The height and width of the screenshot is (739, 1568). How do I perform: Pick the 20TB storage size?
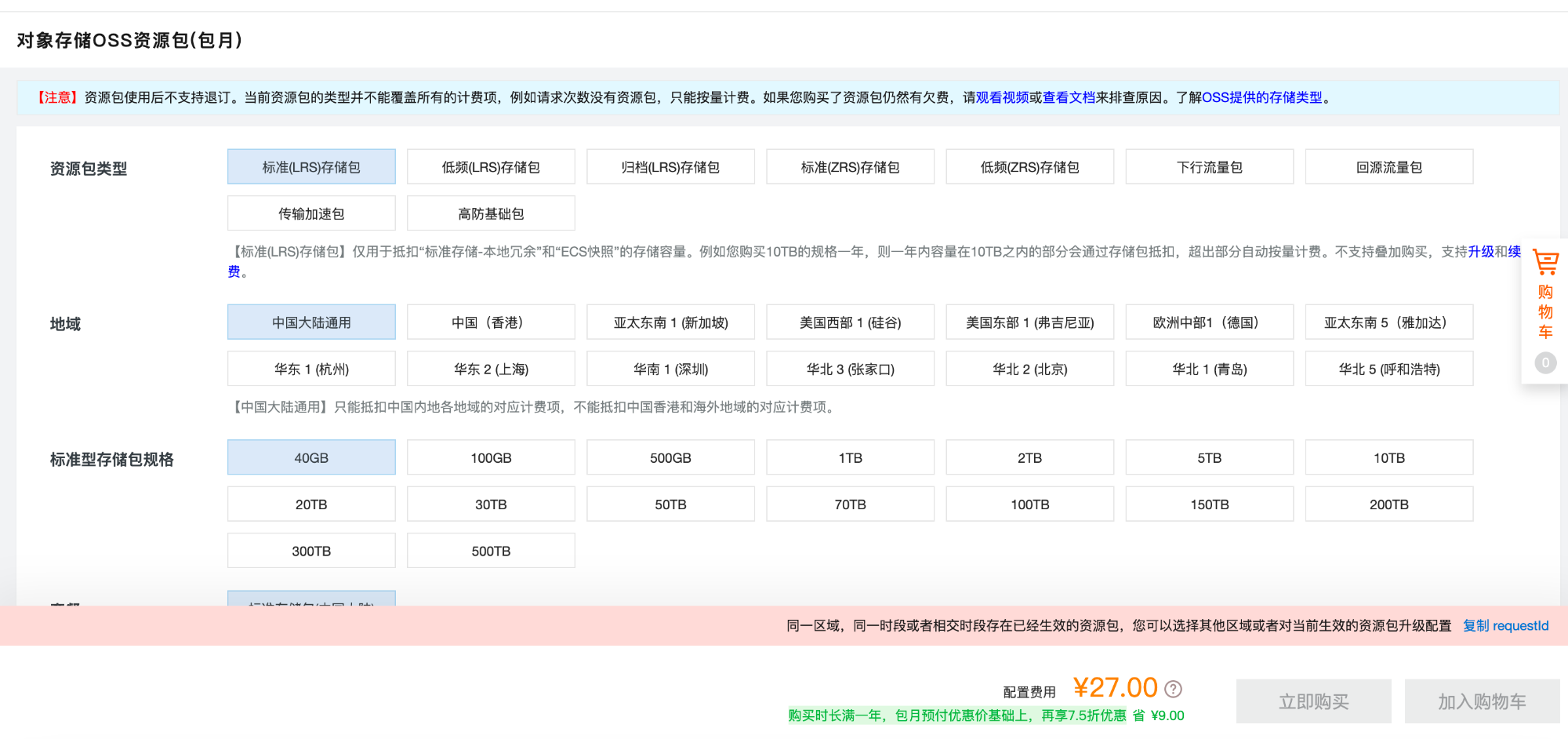pos(311,504)
